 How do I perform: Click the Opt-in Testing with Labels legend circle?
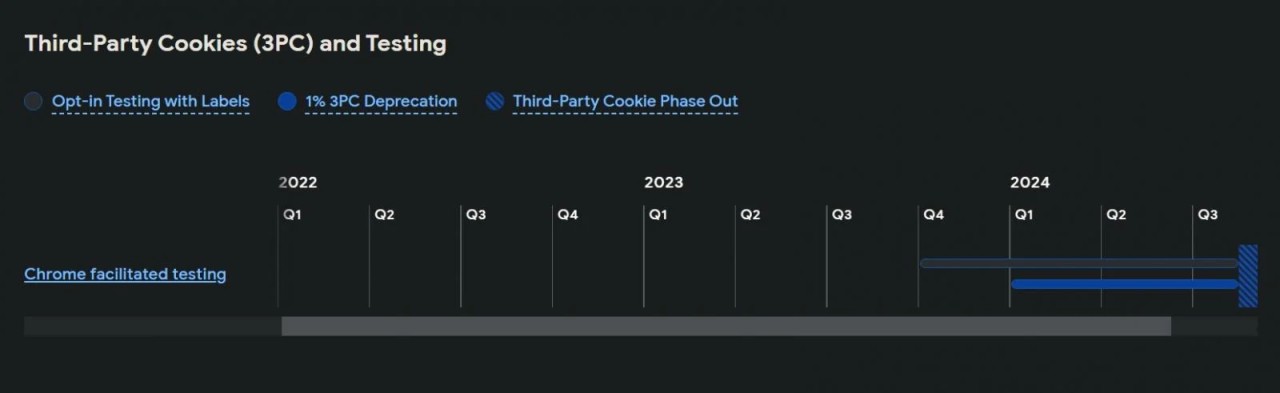[33, 101]
